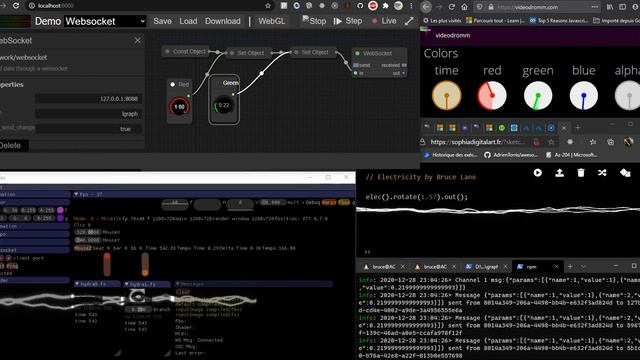Open the WebSocket node out dropdown arrow

pyautogui.click(x=403, y=73)
